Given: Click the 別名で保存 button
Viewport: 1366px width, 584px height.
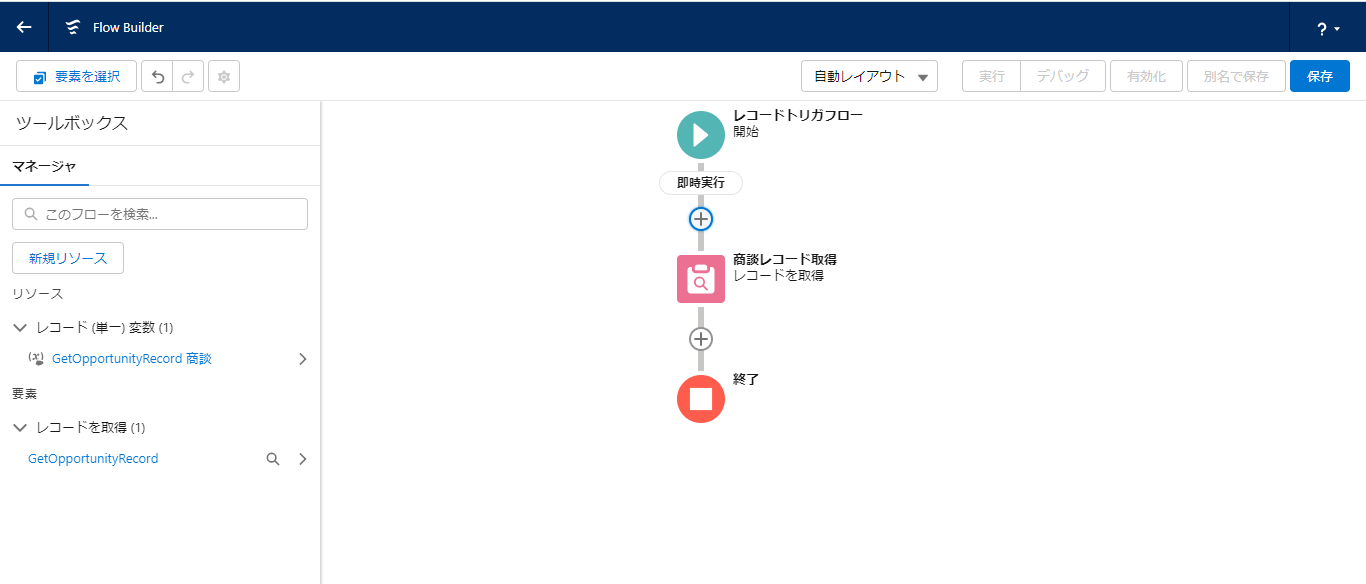Looking at the screenshot, I should pyautogui.click(x=1236, y=76).
